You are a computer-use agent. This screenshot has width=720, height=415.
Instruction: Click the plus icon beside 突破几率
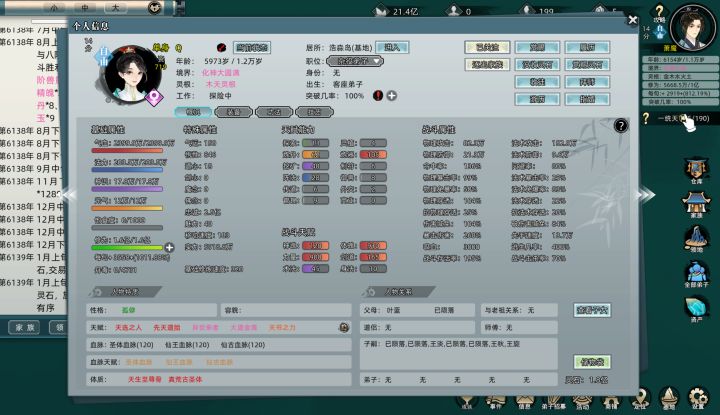(x=392, y=95)
